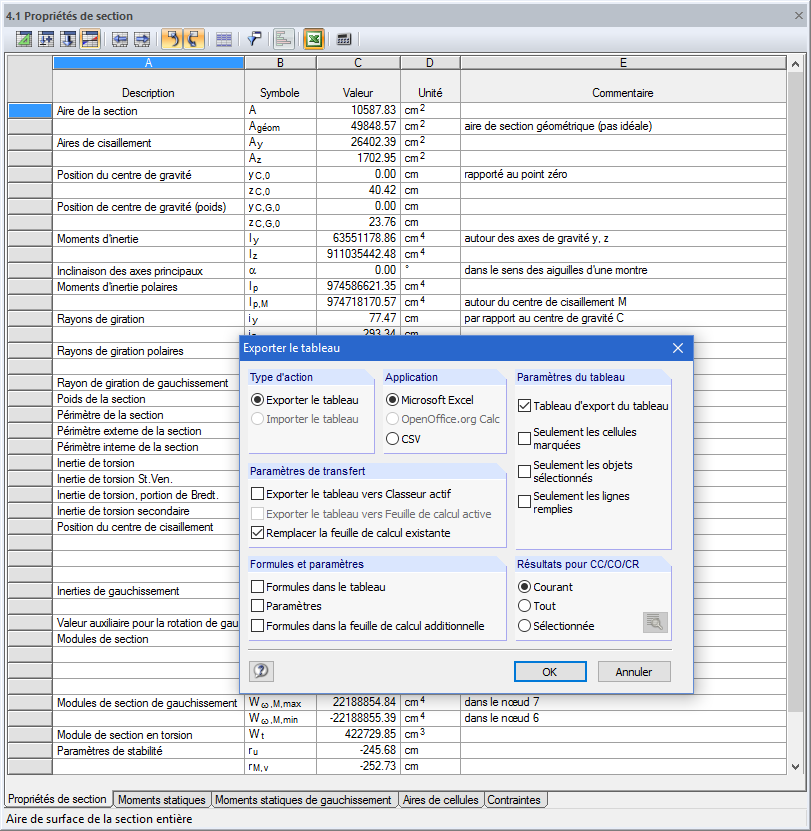Viewport: 811px width, 831px height.
Task: Select the Microsoft Excel export icon in toolbar
Action: pos(313,39)
